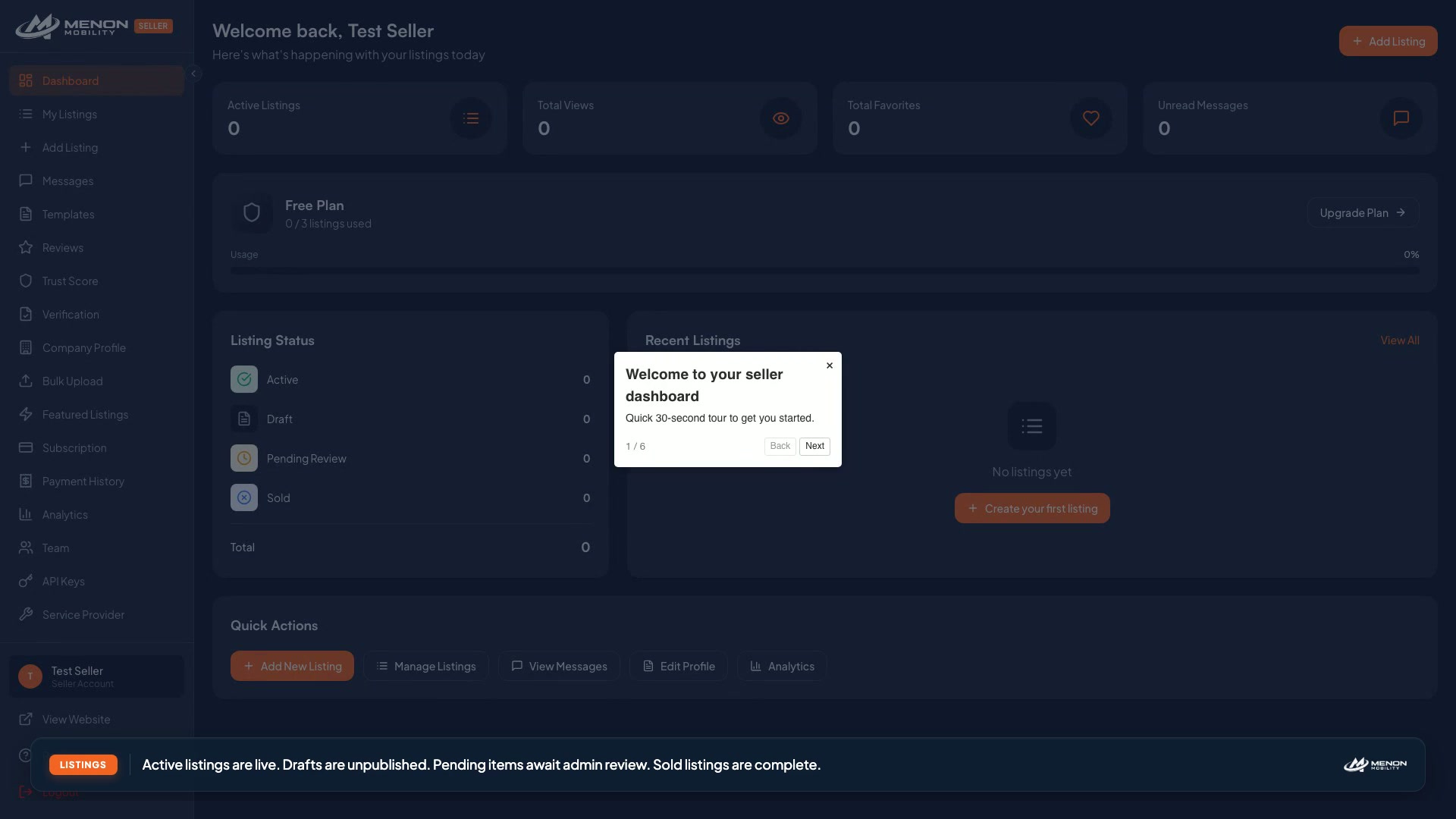Collapse the sidebar with the chevron
The image size is (1456, 819).
coord(193,74)
